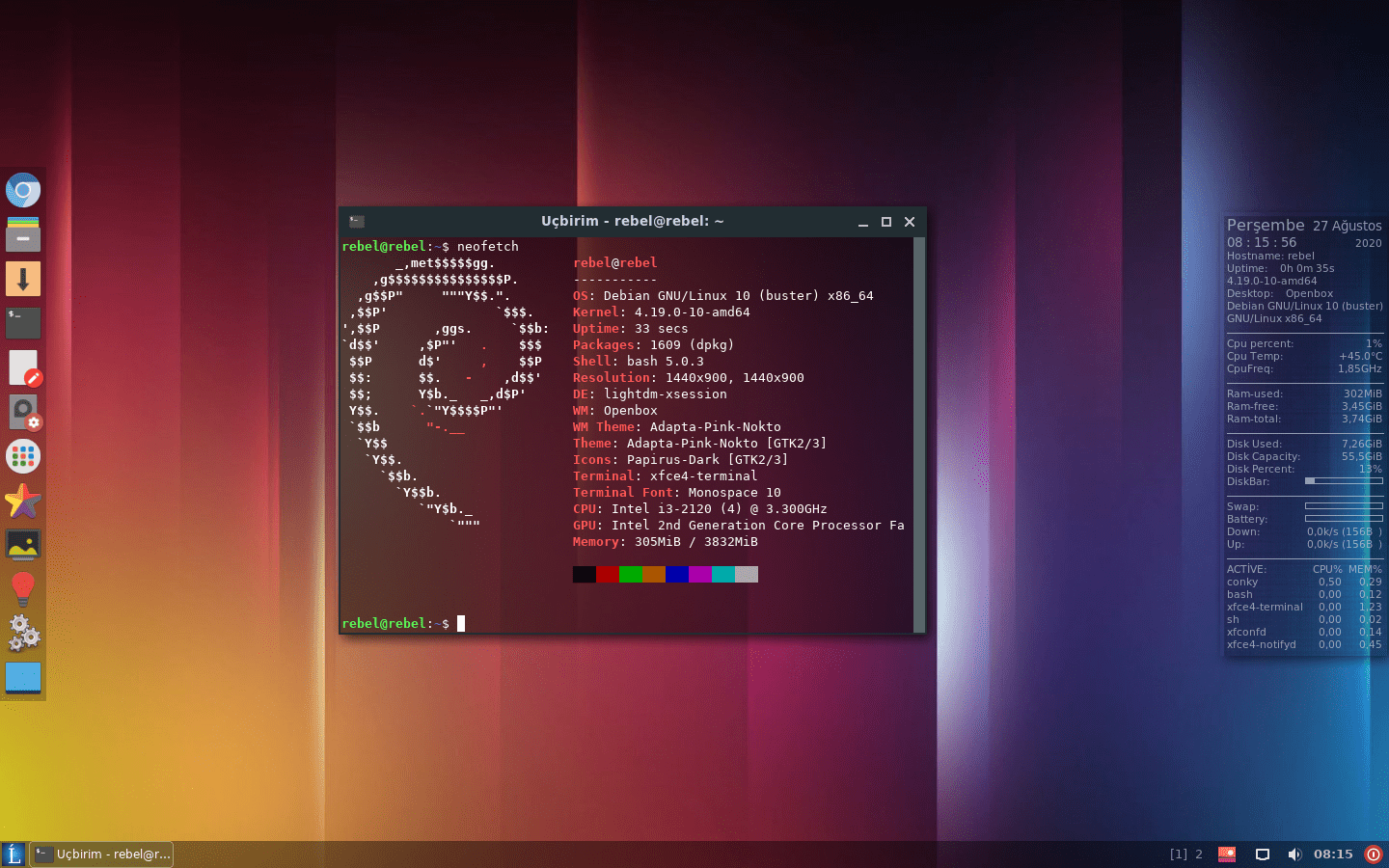Click the Battery bar in Conky widget
This screenshot has height=868, width=1389.
point(1344,519)
